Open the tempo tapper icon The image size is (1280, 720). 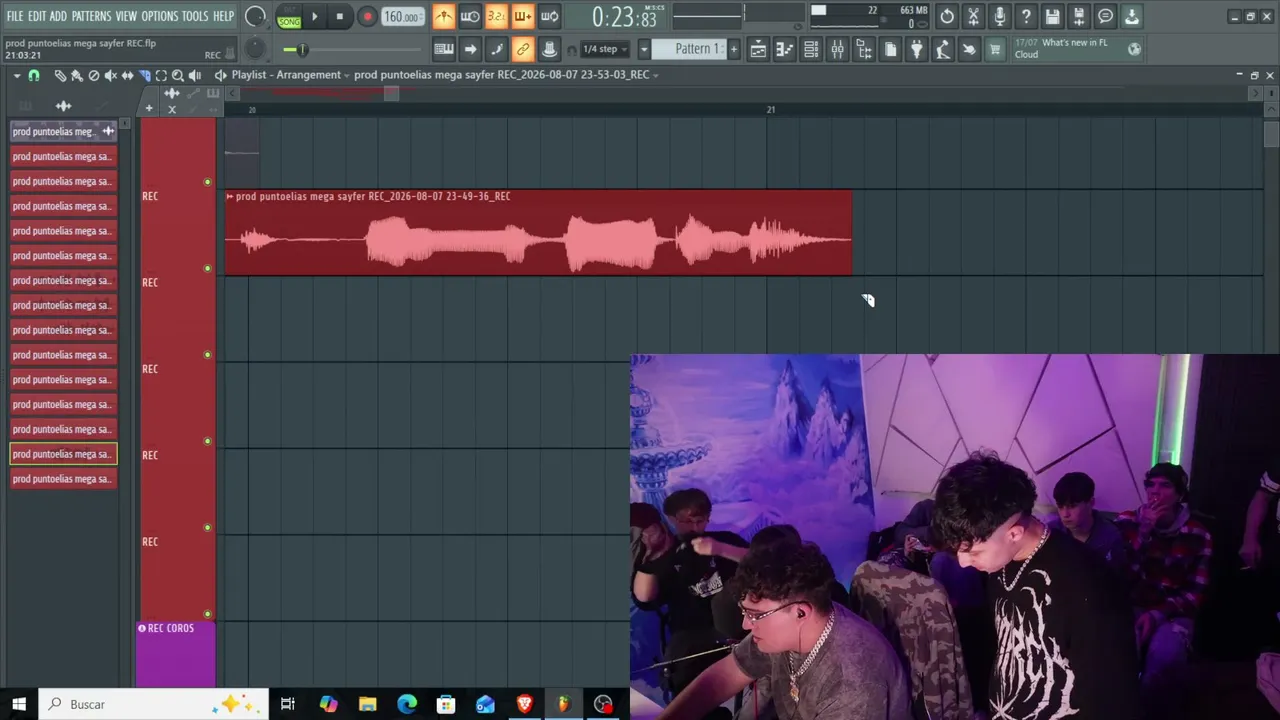click(x=943, y=49)
